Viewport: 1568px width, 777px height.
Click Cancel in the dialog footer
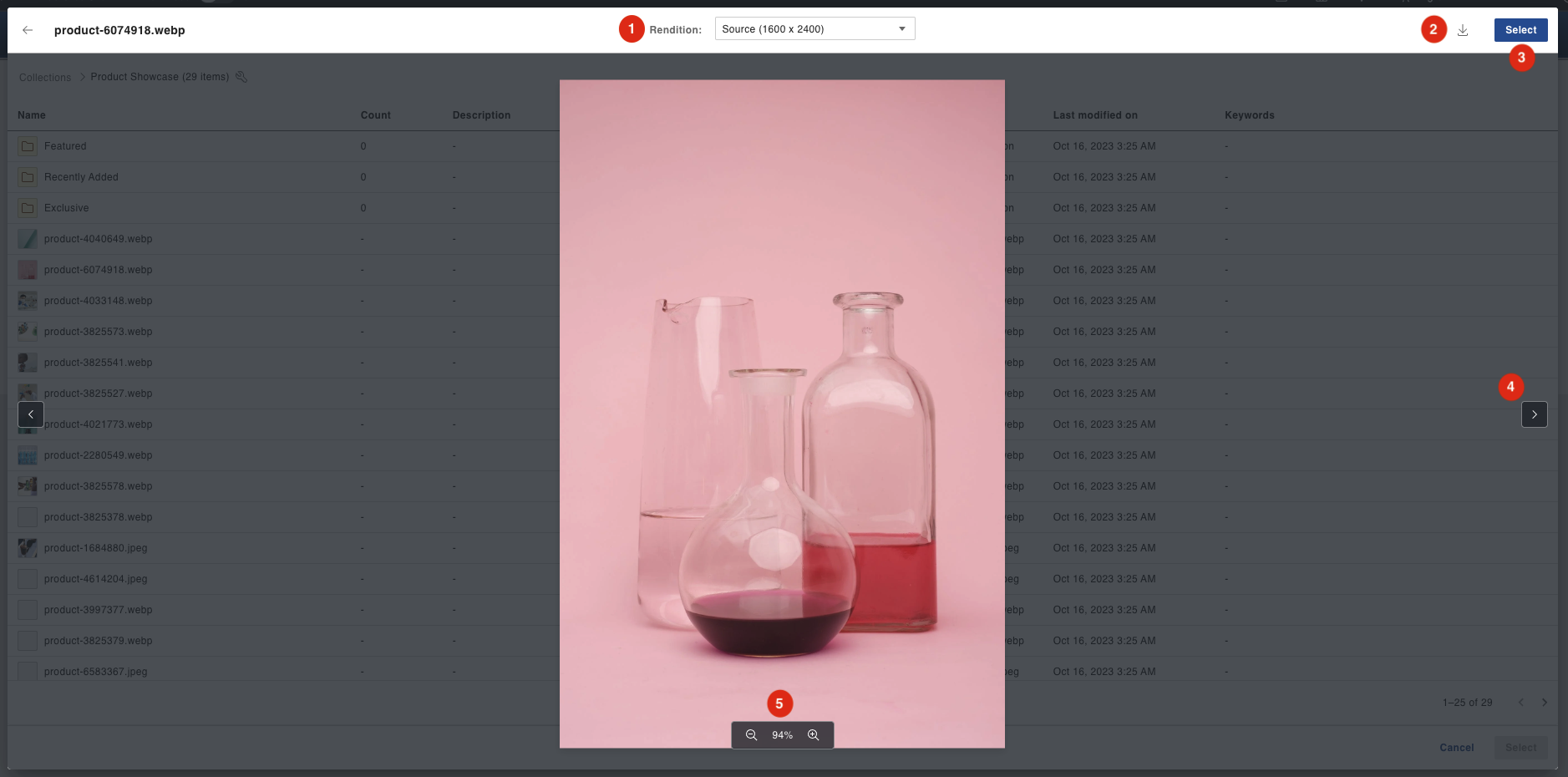pyautogui.click(x=1456, y=748)
